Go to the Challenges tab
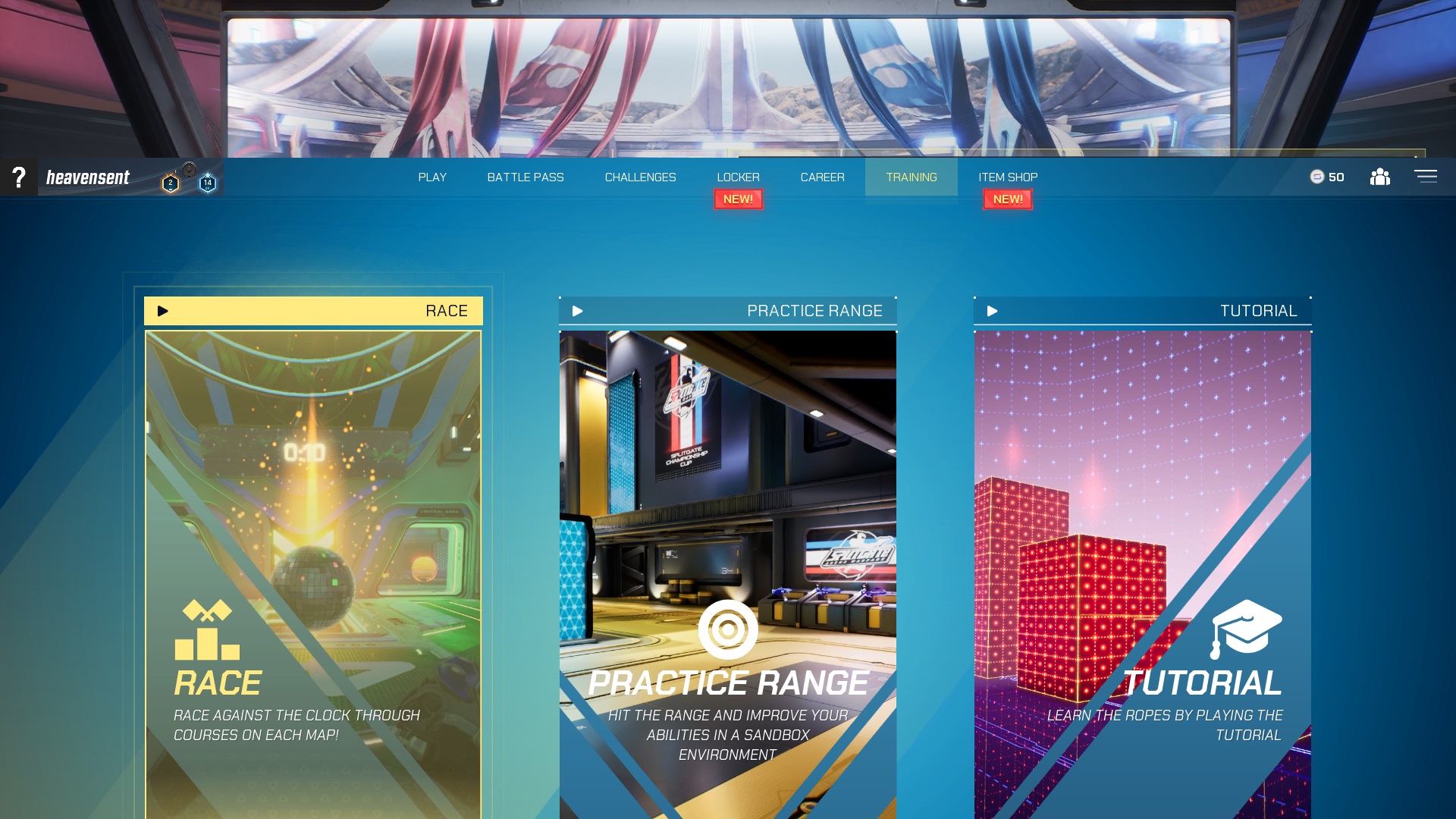Image resolution: width=1456 pixels, height=819 pixels. coord(640,177)
